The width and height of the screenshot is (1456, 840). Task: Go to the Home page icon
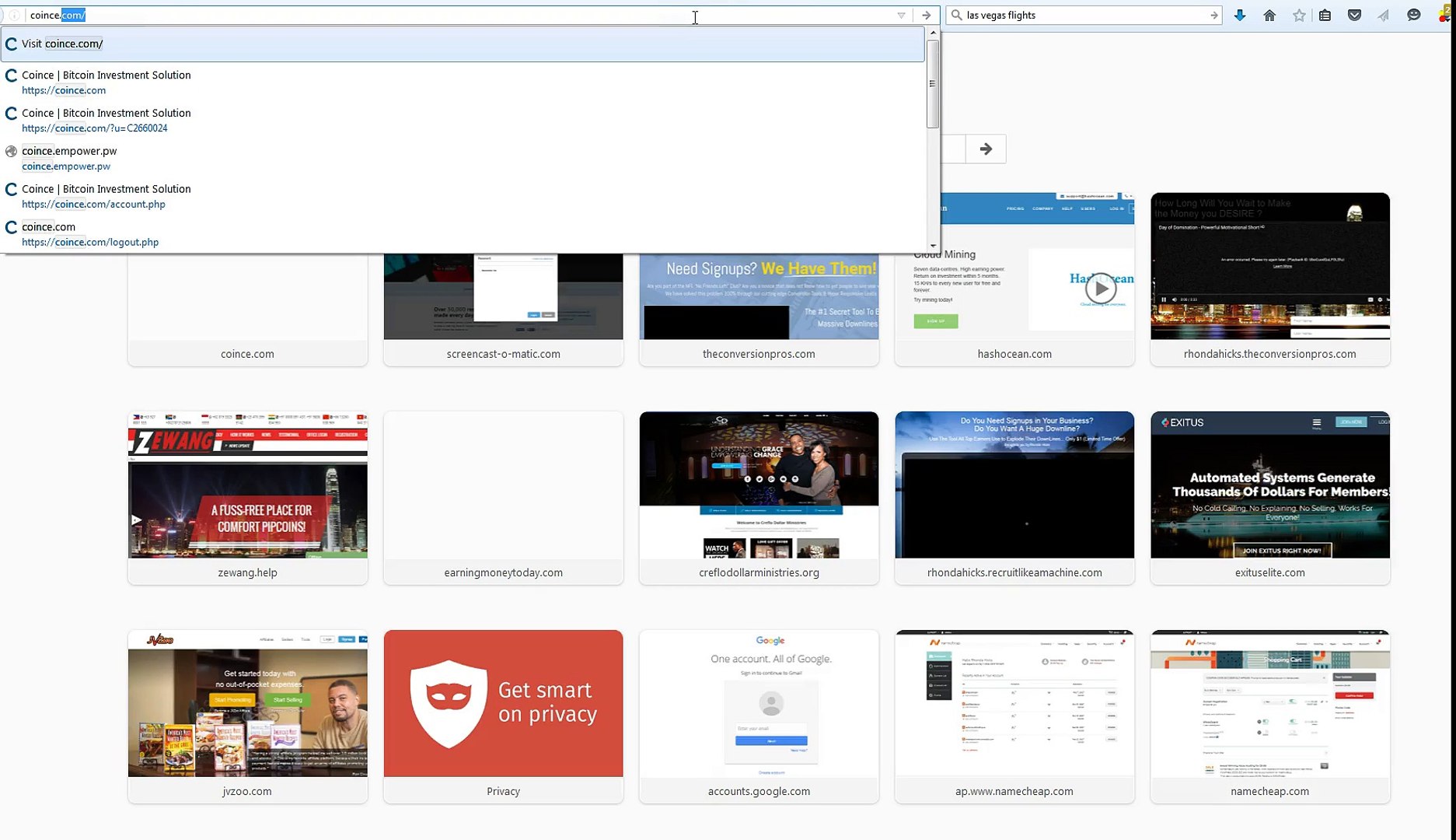[1269, 16]
